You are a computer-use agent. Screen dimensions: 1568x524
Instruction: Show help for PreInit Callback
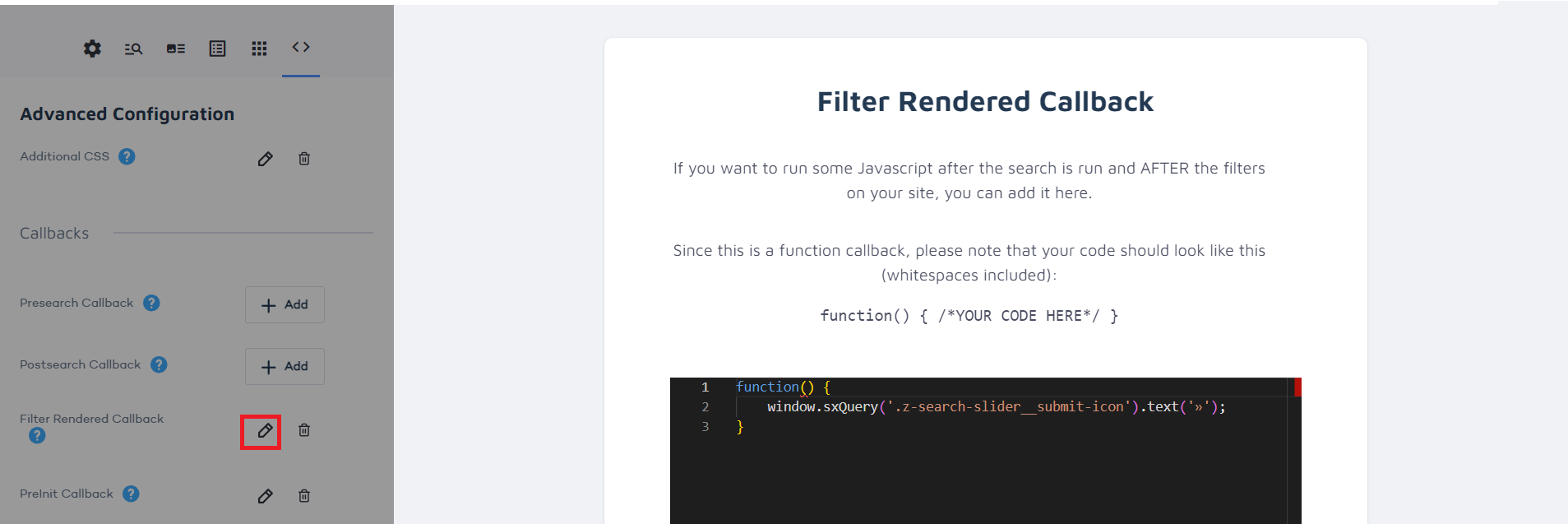click(x=131, y=494)
